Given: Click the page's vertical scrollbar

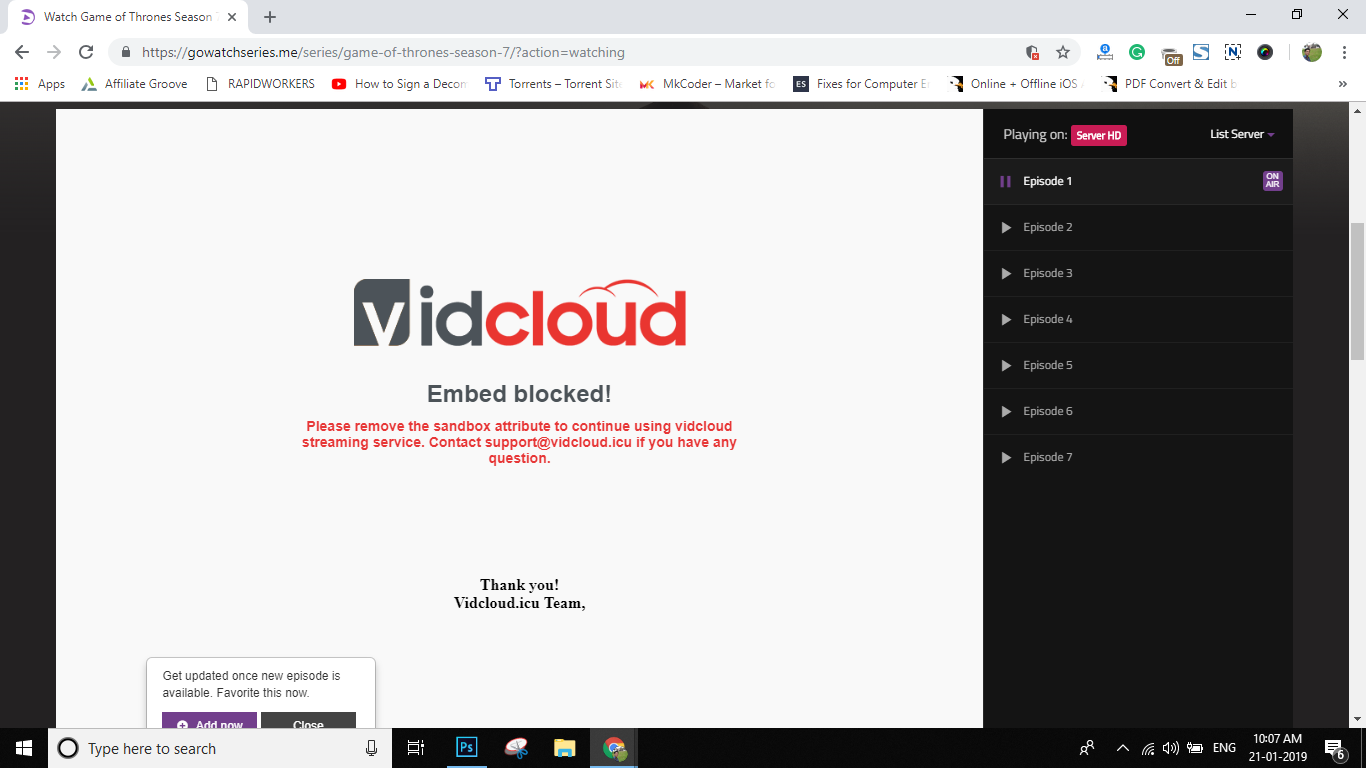Looking at the screenshot, I should click(x=1358, y=290).
